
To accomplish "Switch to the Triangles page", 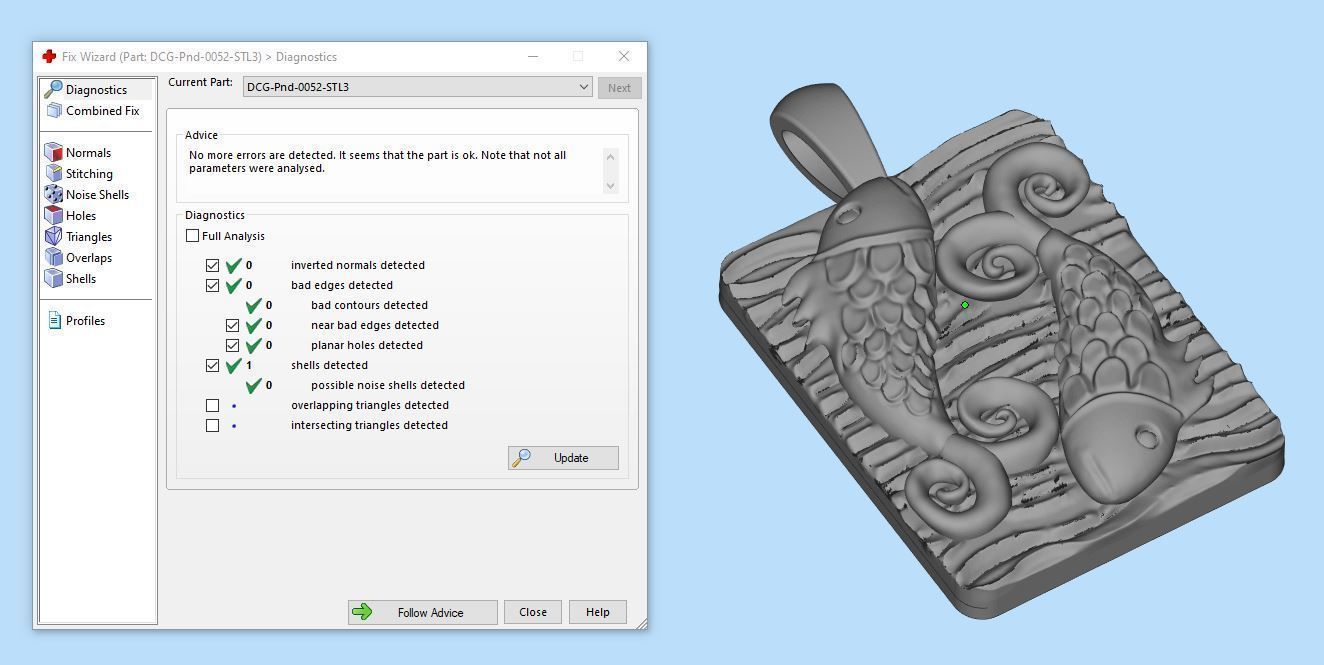I will click(89, 237).
